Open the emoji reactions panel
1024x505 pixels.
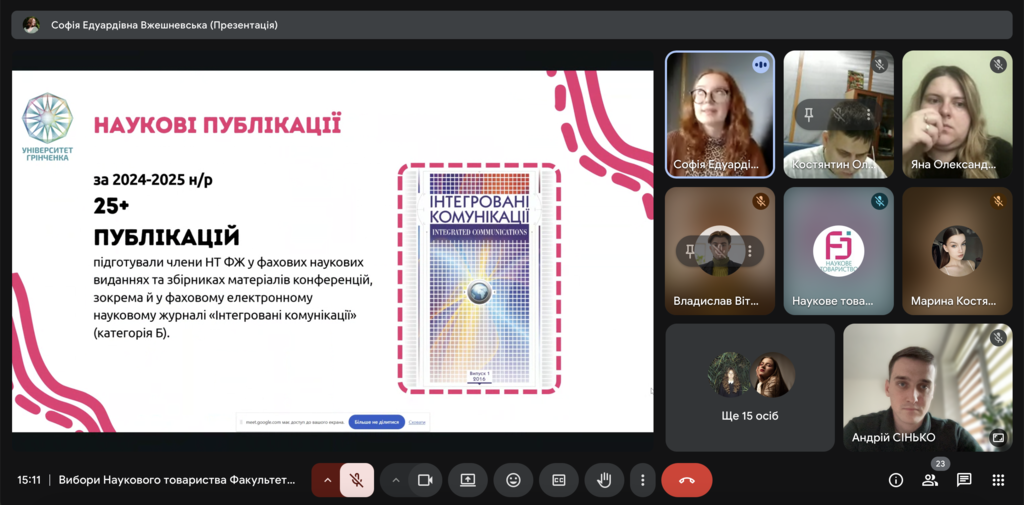(x=513, y=480)
